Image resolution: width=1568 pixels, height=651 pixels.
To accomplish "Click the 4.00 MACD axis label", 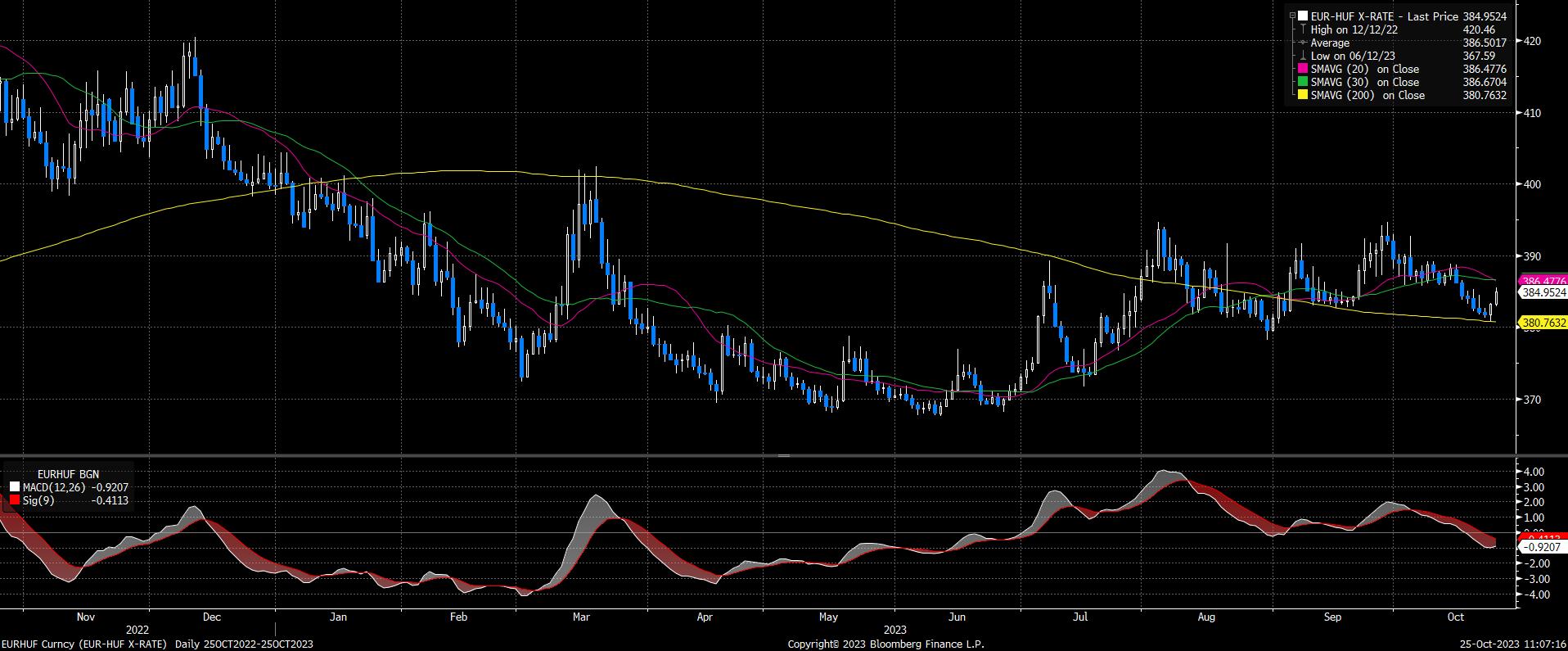I will [x=1535, y=472].
